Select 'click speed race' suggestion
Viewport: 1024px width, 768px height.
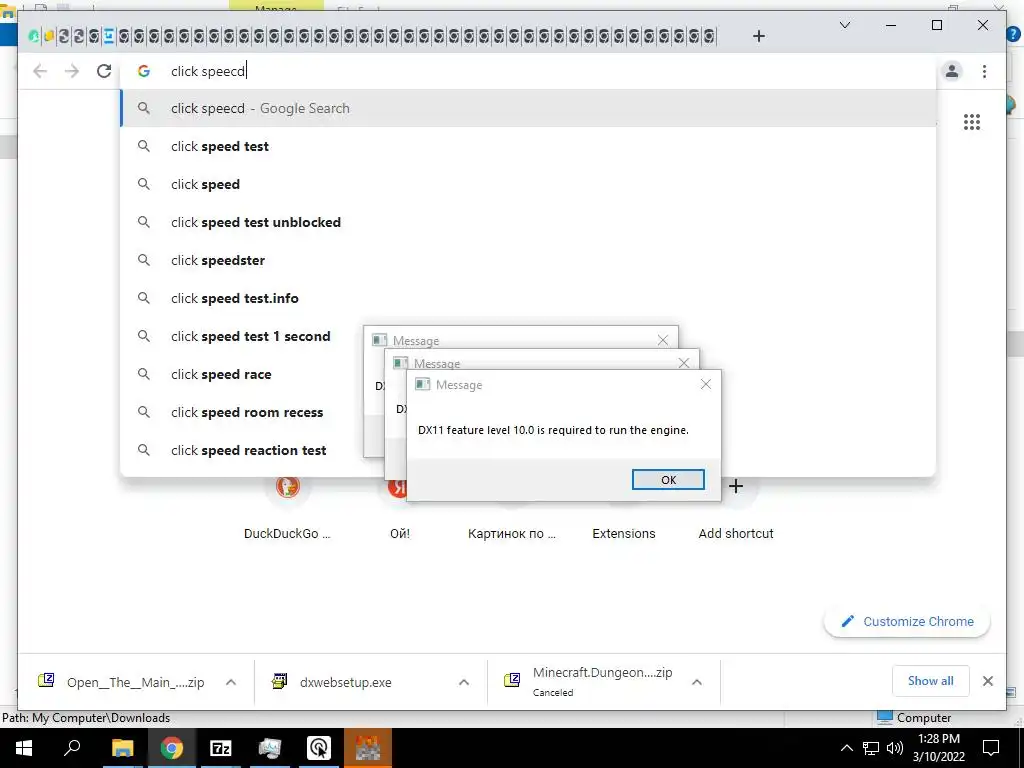pyautogui.click(x=242, y=374)
